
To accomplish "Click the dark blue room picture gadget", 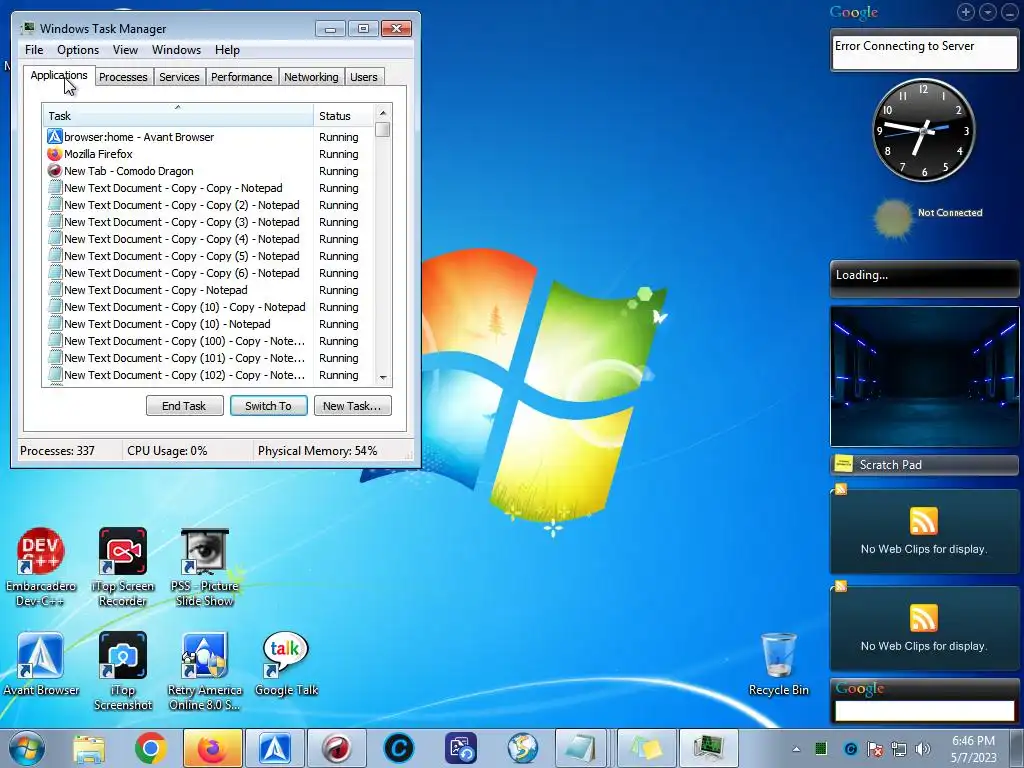I will click(924, 376).
